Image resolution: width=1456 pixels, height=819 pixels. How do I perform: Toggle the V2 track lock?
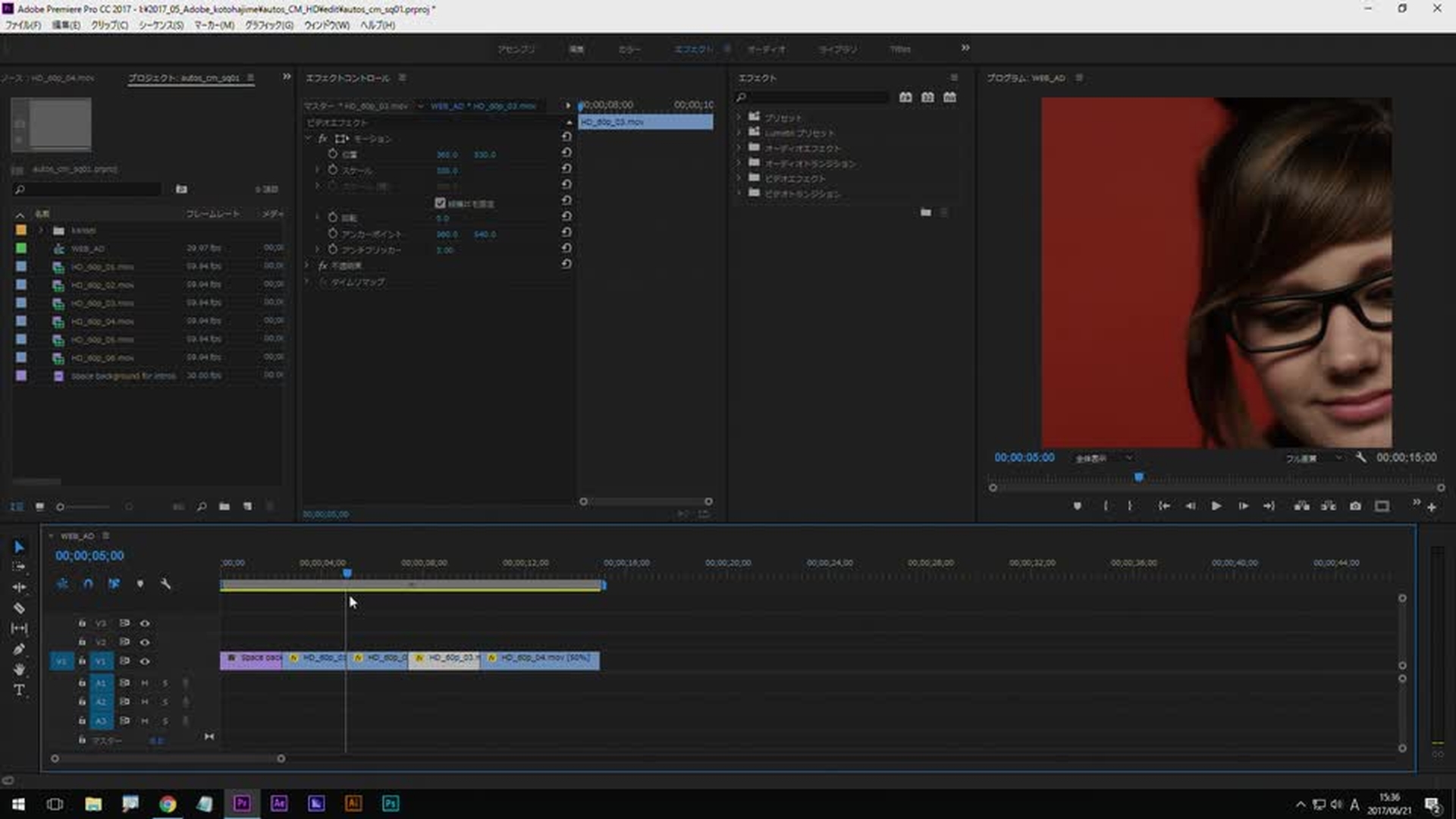82,642
